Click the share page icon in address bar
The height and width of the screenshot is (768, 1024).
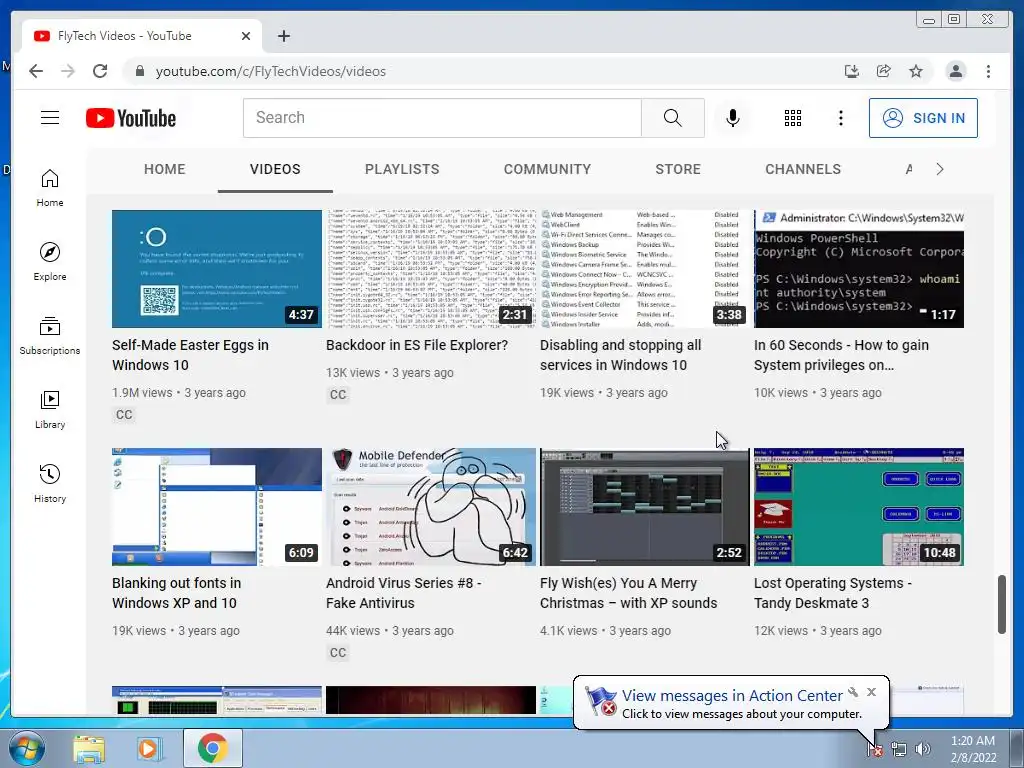pos(884,71)
